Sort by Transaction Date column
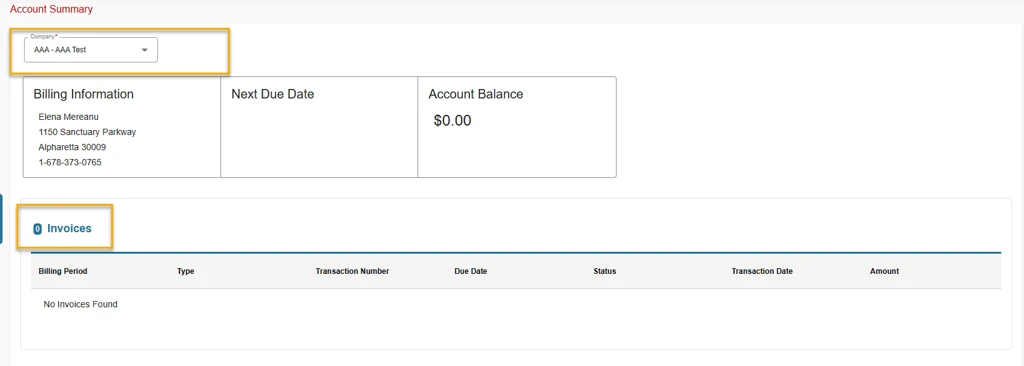This screenshot has height=366, width=1024. pyautogui.click(x=762, y=271)
